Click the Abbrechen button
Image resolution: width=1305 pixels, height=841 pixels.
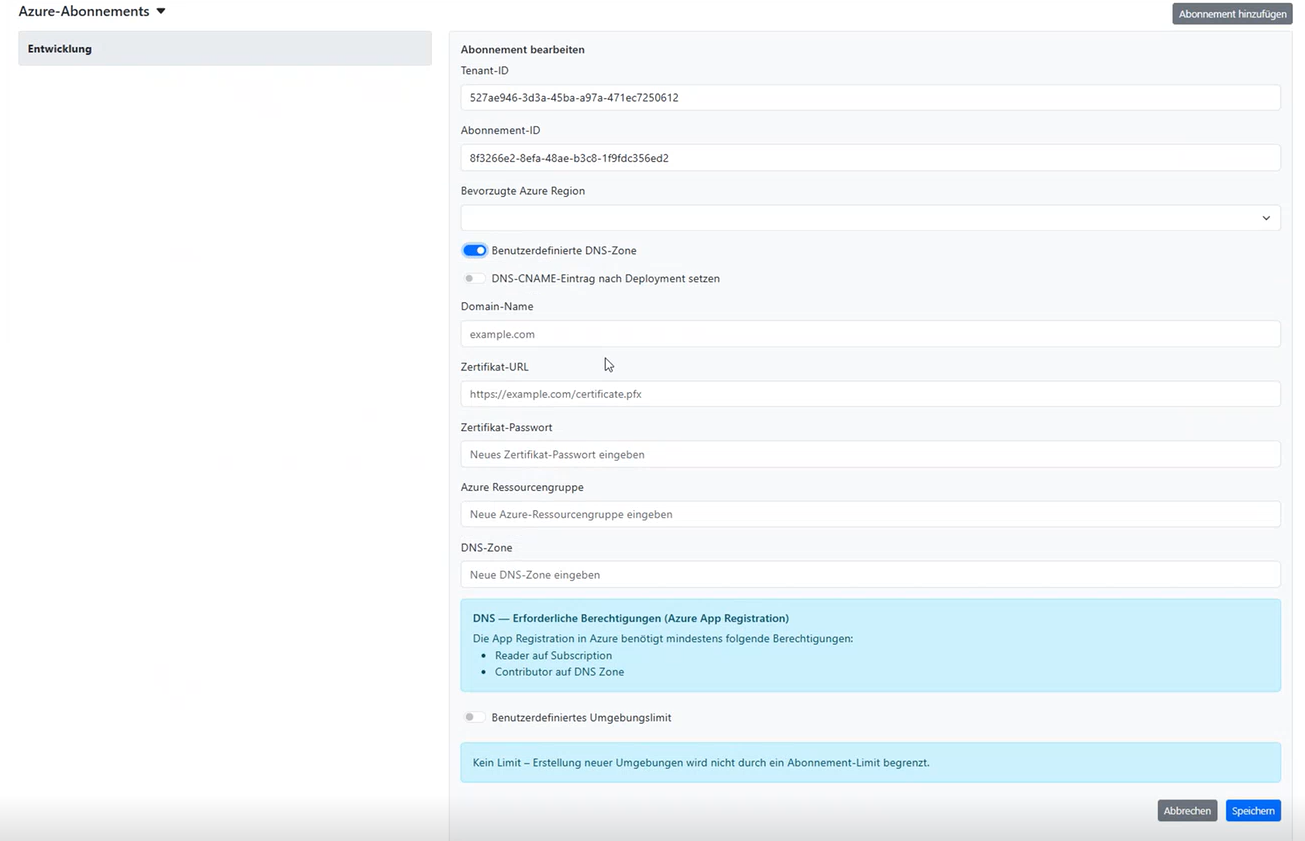coord(1186,810)
